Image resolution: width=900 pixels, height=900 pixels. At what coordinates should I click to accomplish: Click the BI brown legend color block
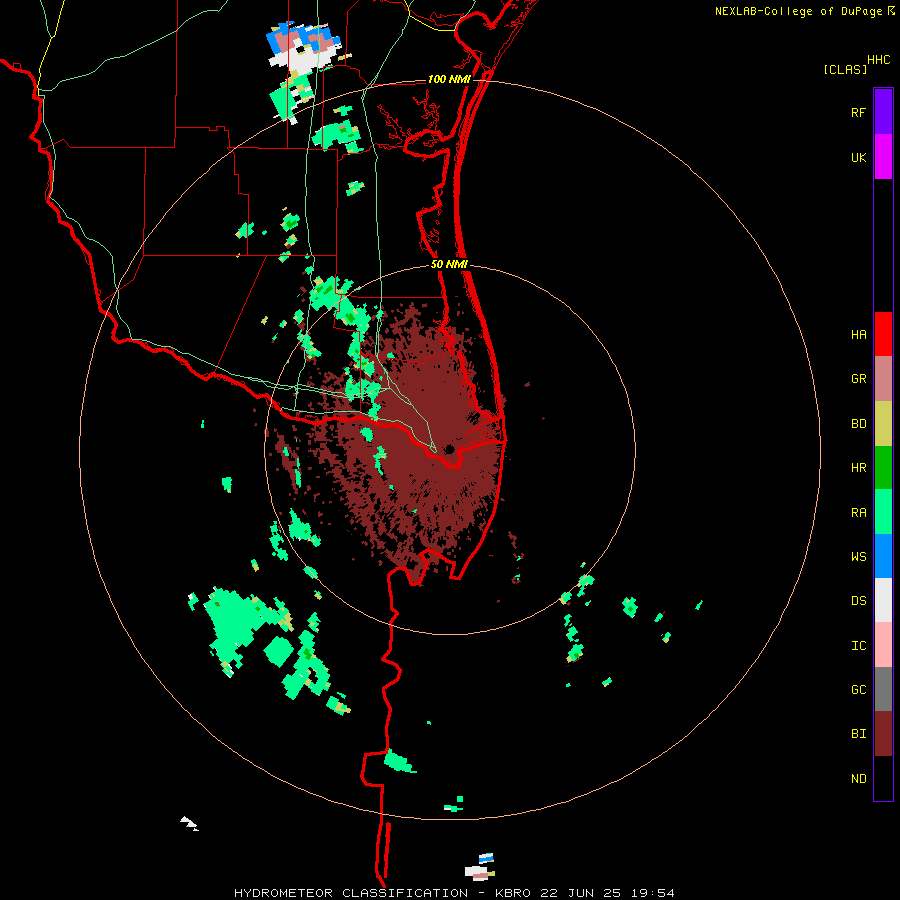point(883,734)
